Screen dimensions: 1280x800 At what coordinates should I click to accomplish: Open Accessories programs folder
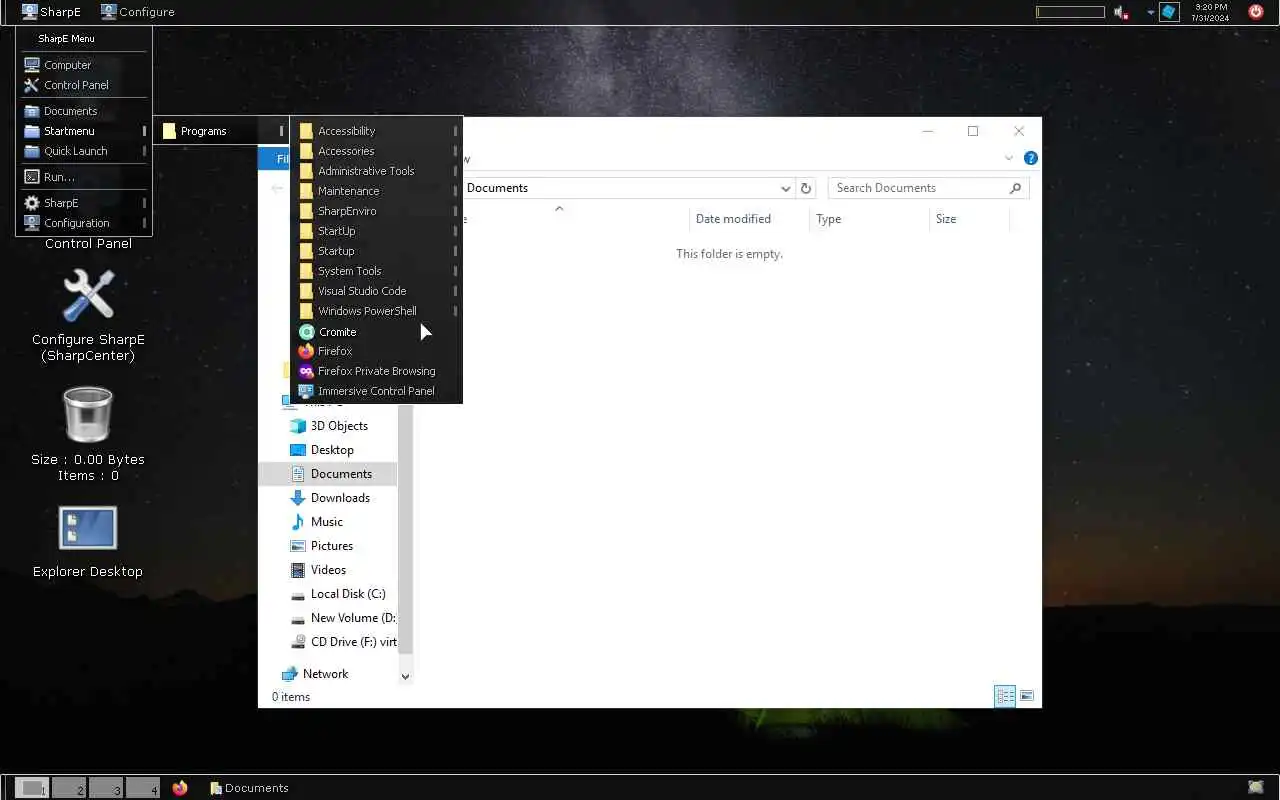[x=377, y=151]
